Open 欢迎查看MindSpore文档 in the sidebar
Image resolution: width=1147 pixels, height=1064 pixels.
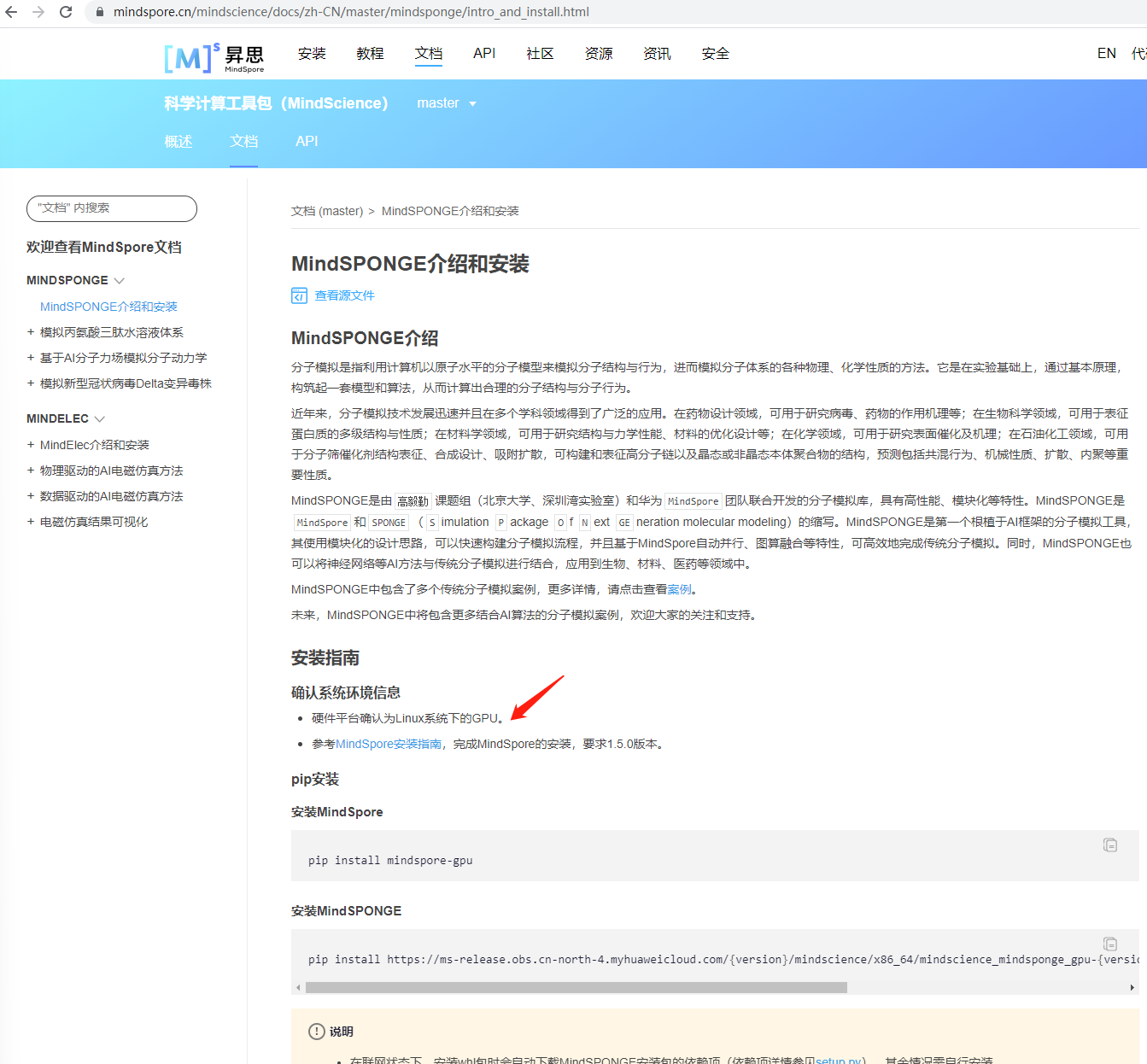[x=104, y=247]
